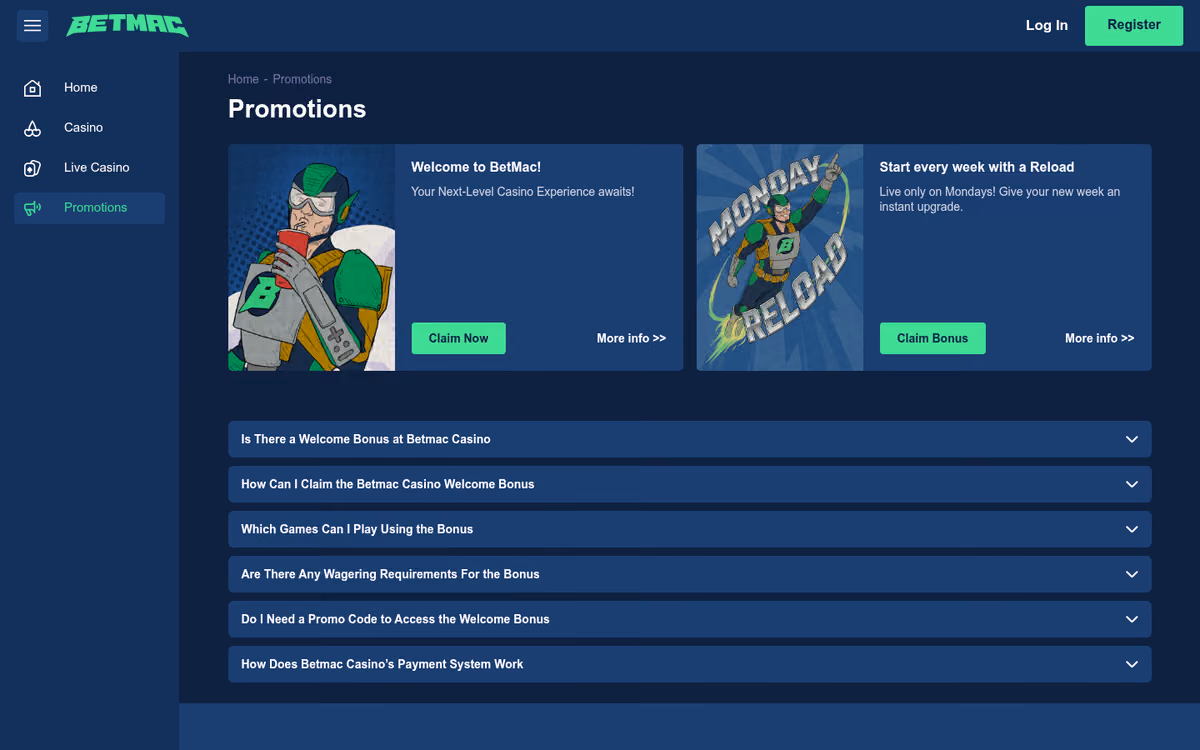Click chevron on Payment System row
1200x750 pixels.
[1132, 664]
